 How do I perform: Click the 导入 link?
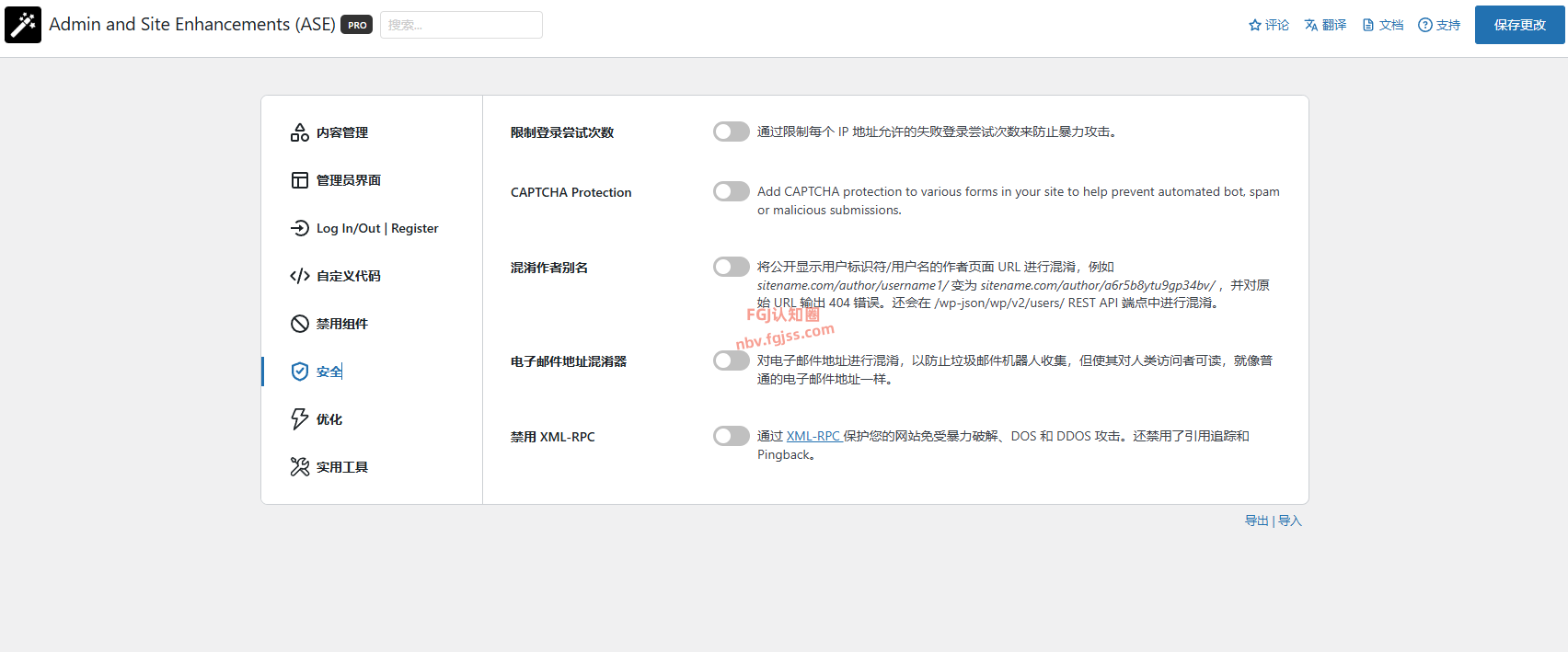point(1290,520)
